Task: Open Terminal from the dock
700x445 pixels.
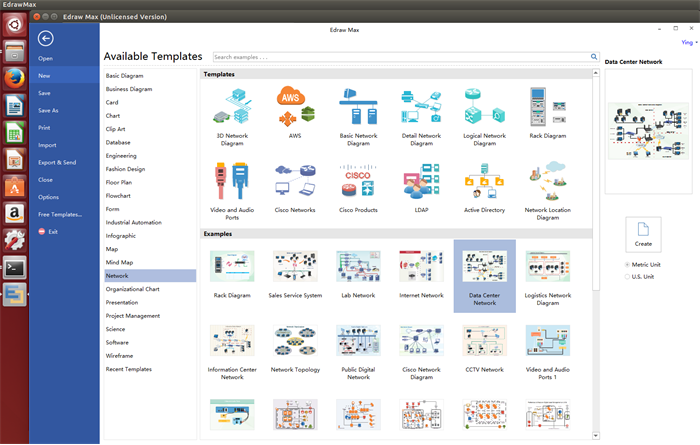Action: click(15, 268)
